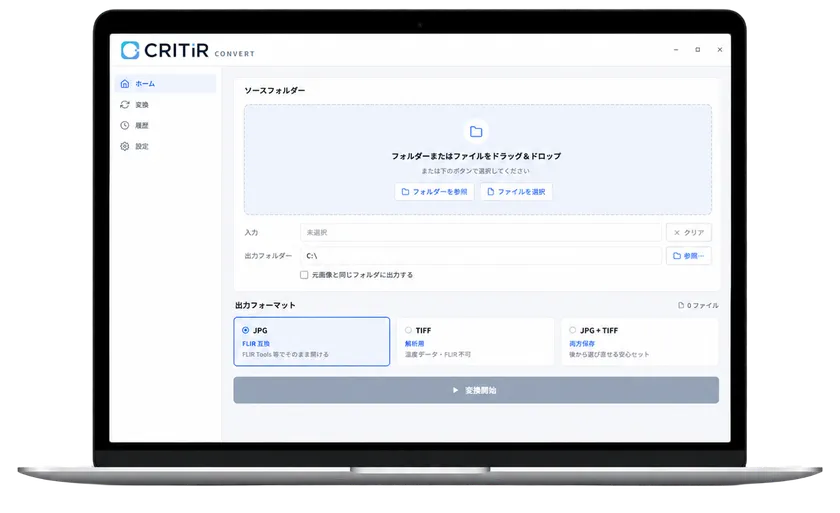
Task: Open the 履歴 sidebar item
Action: 166,125
